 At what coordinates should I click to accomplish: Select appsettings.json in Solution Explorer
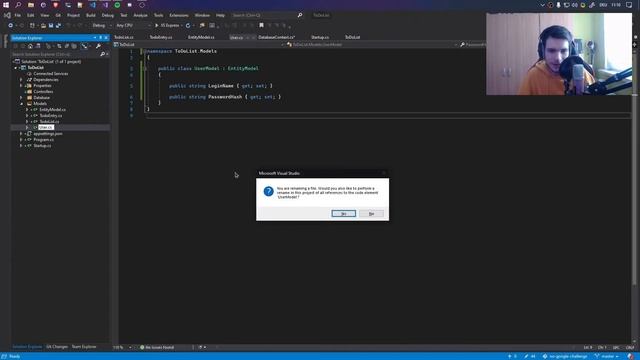[x=47, y=133]
